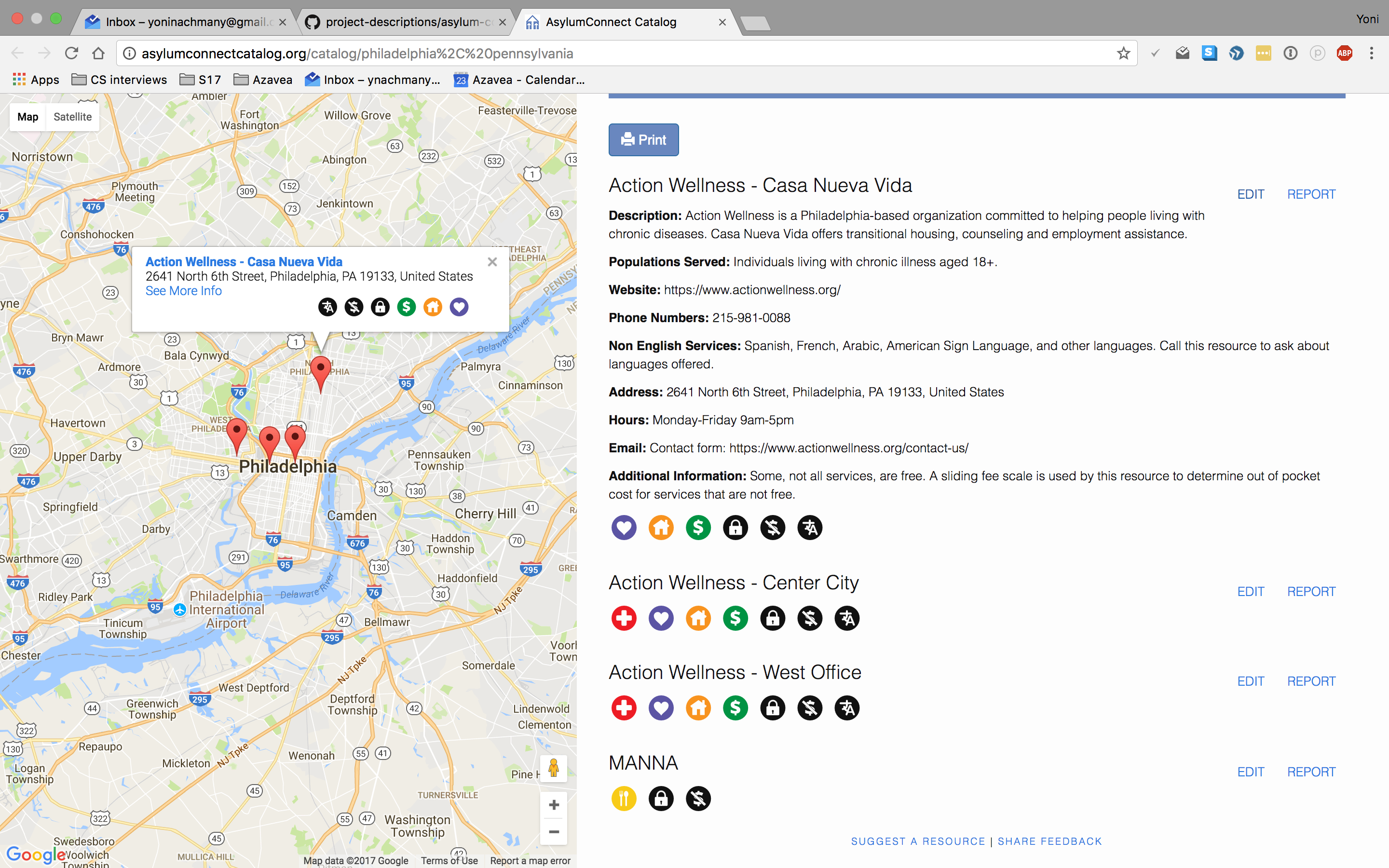Image resolution: width=1389 pixels, height=868 pixels.
Task: Switch map to Satellite view
Action: coord(72,117)
